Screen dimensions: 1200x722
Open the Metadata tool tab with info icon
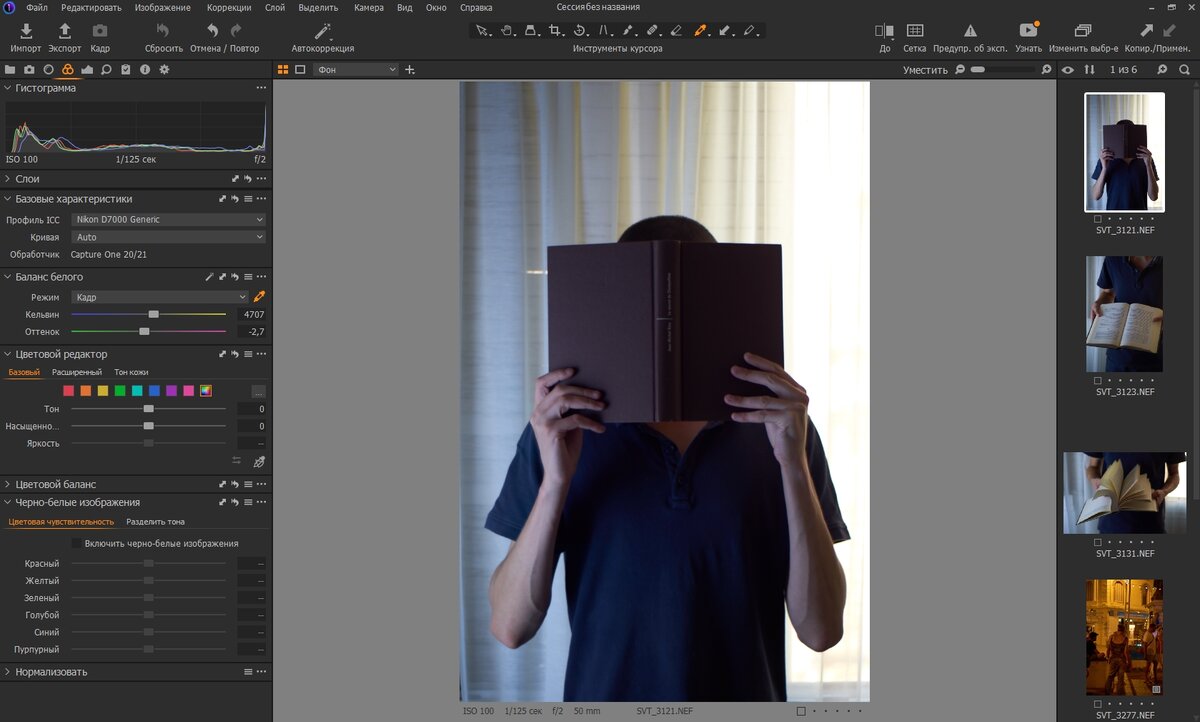pos(144,69)
